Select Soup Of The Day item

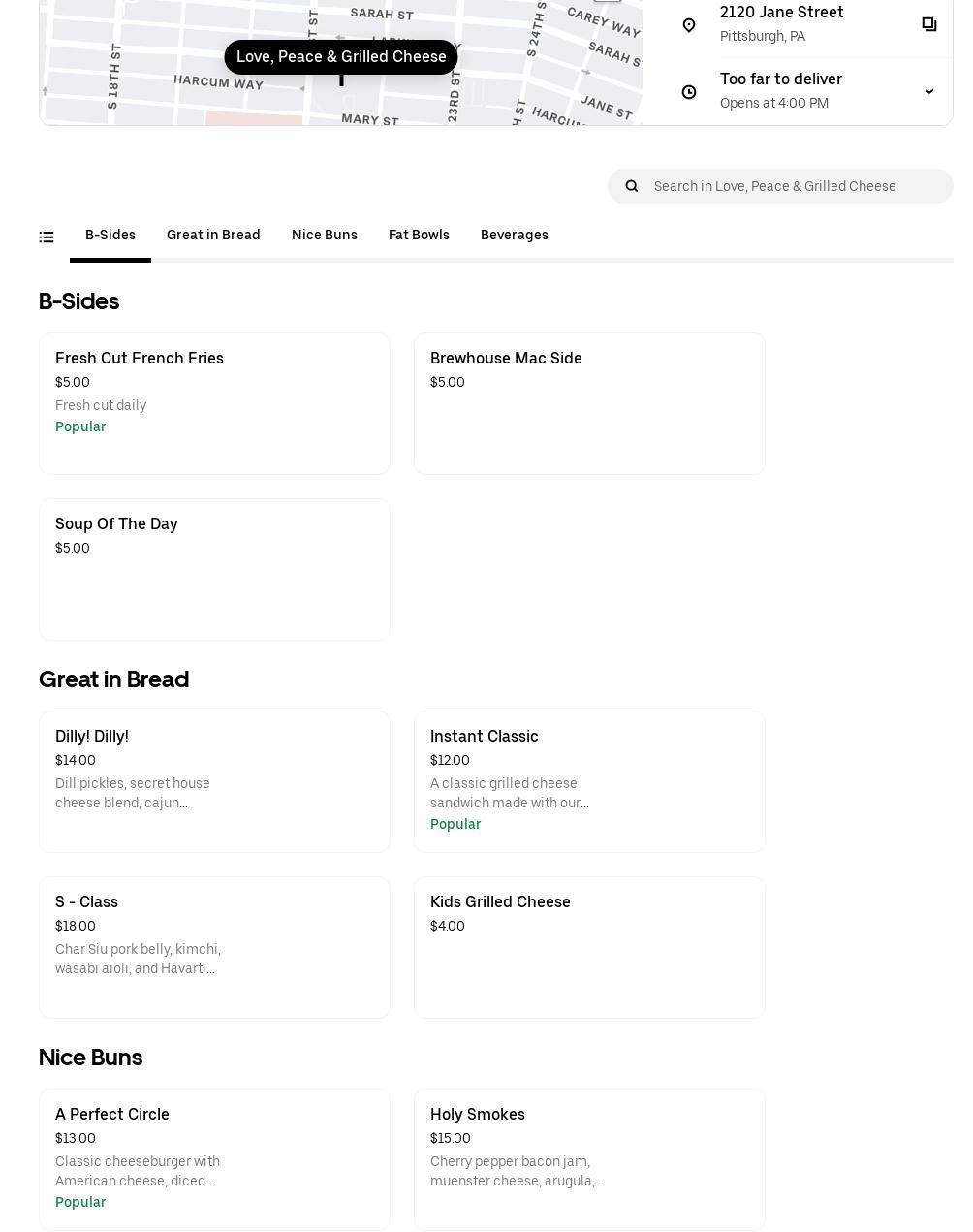tap(214, 569)
